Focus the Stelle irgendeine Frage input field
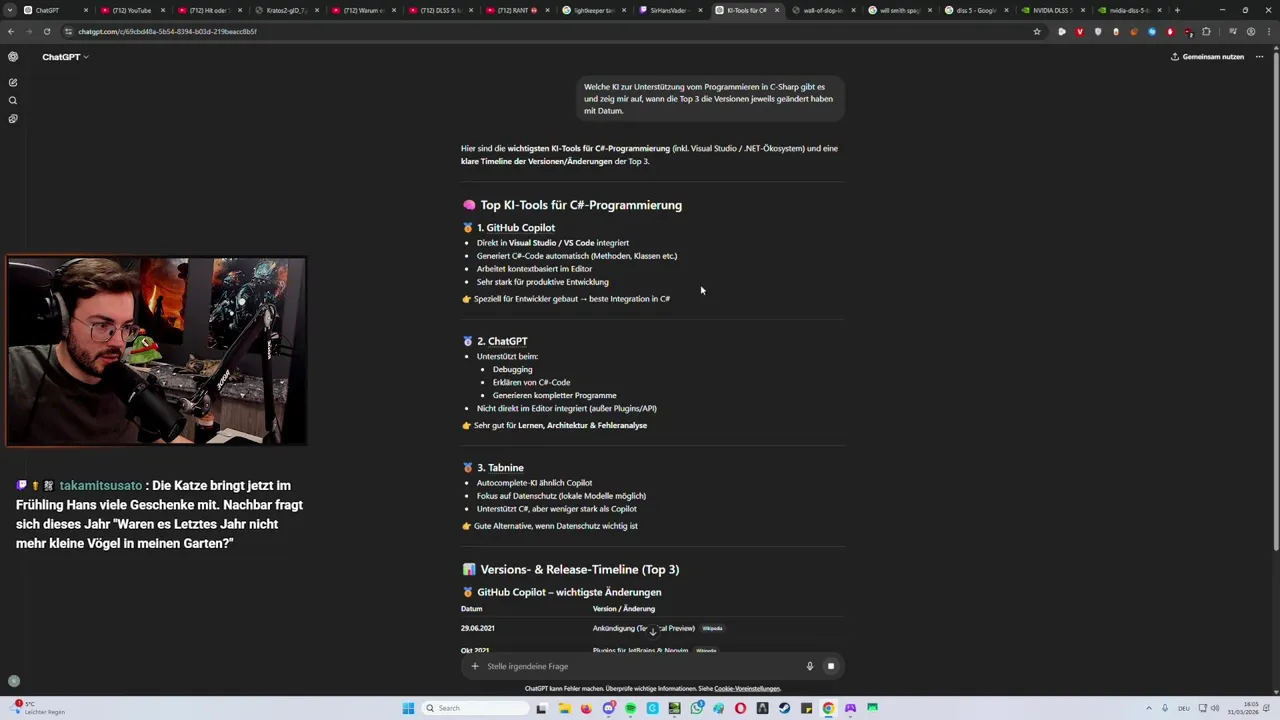The image size is (1280, 720). click(640, 666)
